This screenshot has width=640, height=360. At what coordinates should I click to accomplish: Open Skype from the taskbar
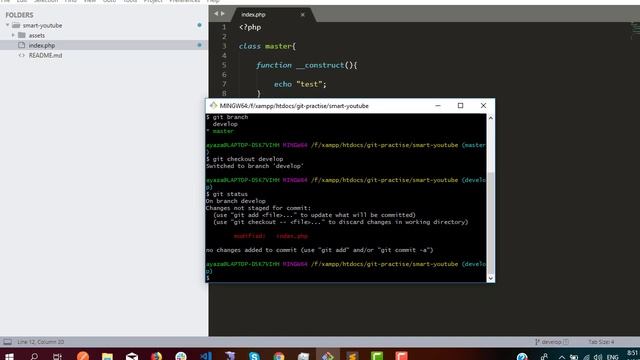(254, 356)
